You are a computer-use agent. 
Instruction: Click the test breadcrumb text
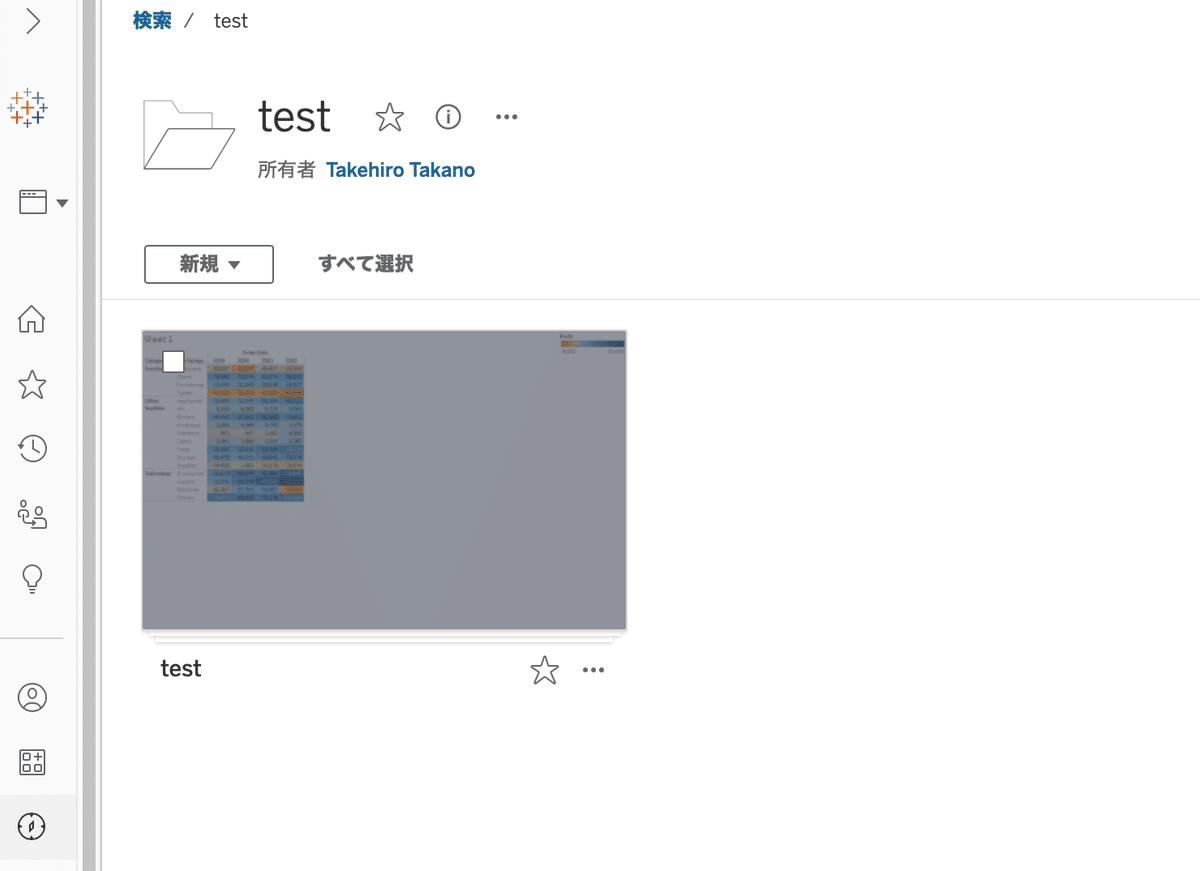[231, 20]
